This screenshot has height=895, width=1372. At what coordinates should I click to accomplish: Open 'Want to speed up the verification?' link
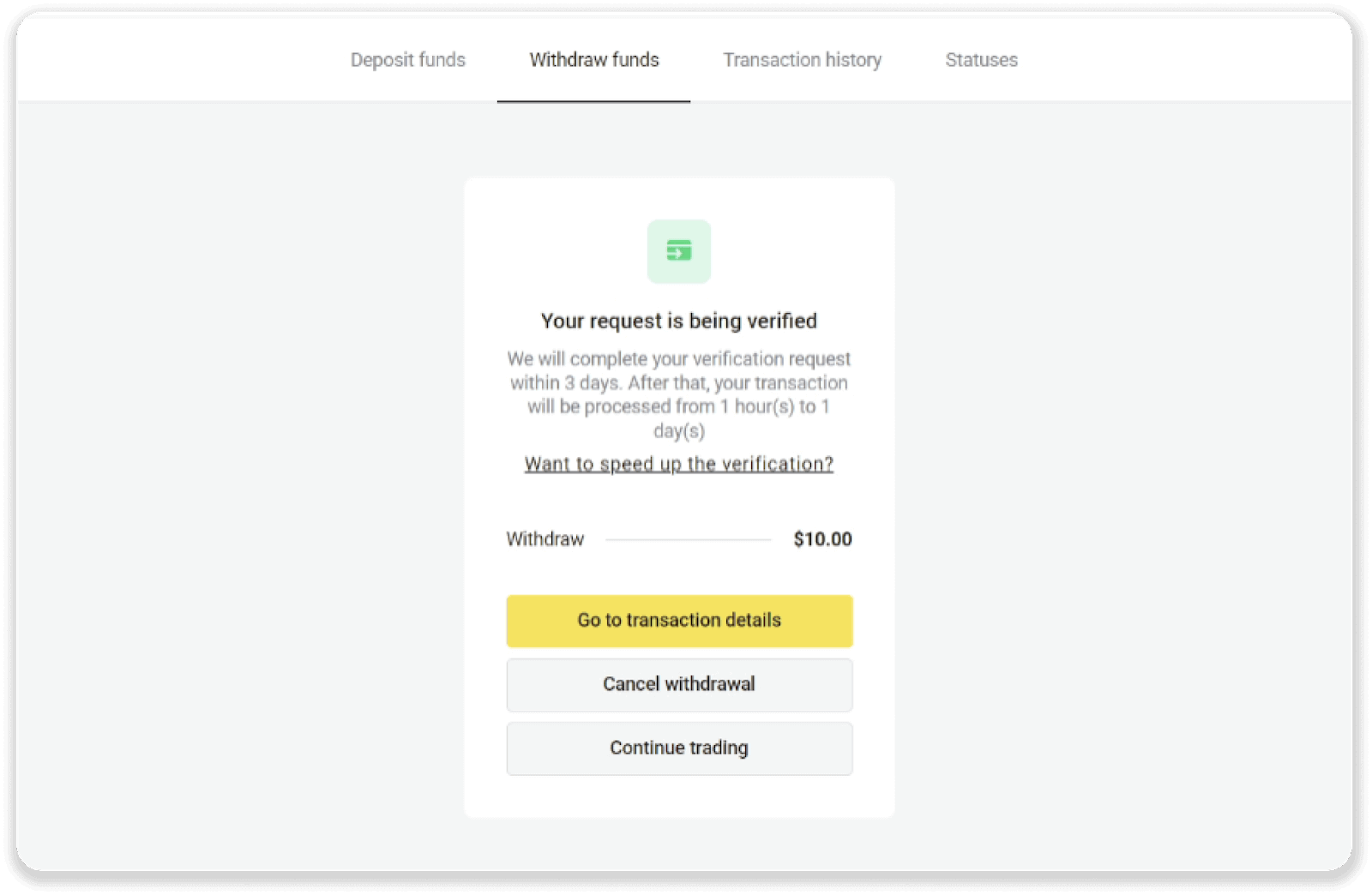tap(678, 464)
